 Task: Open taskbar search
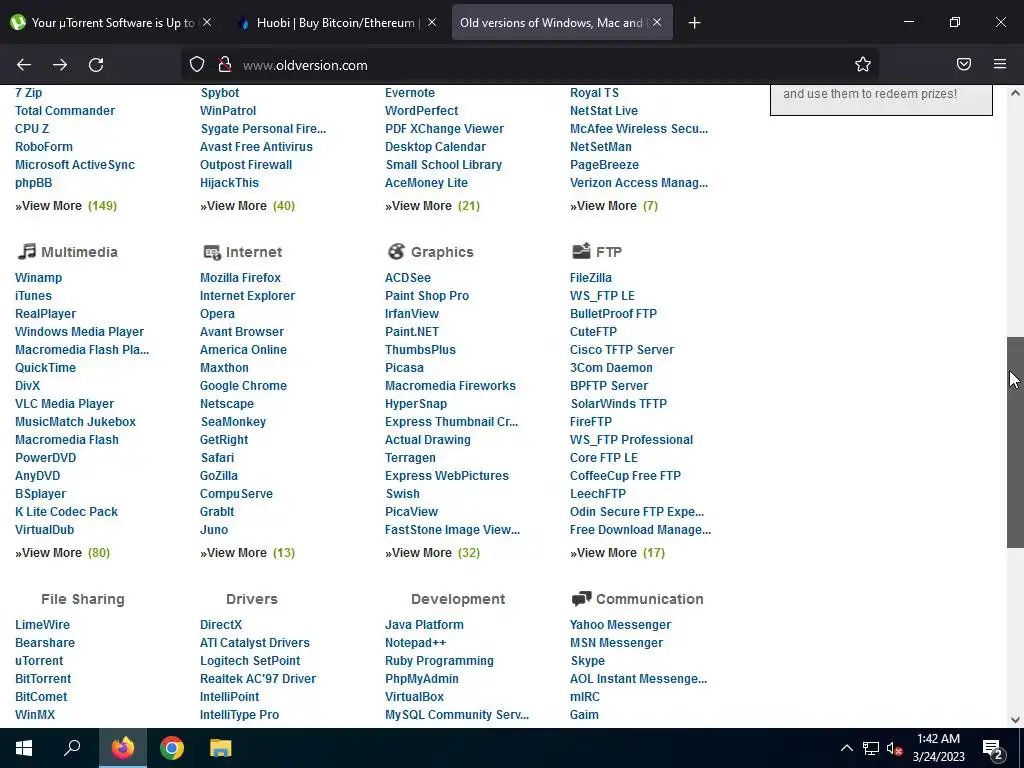point(72,748)
